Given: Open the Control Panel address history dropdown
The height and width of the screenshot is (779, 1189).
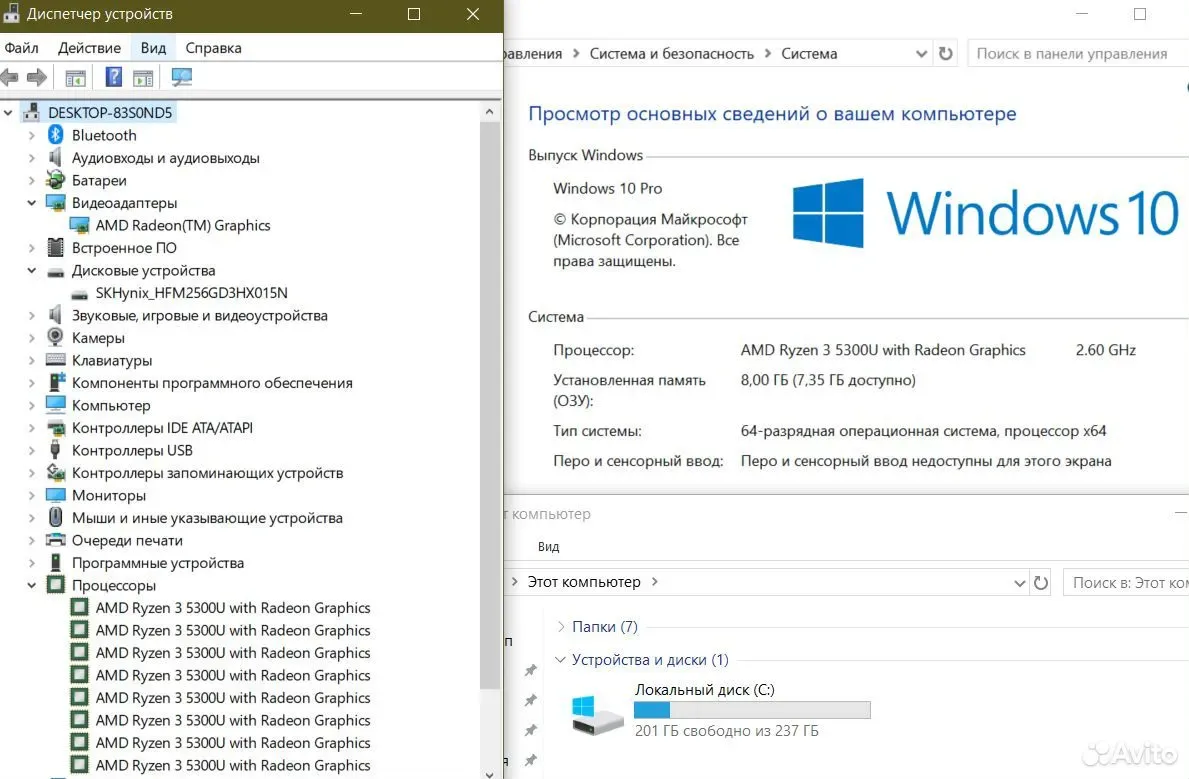Looking at the screenshot, I should coord(921,54).
